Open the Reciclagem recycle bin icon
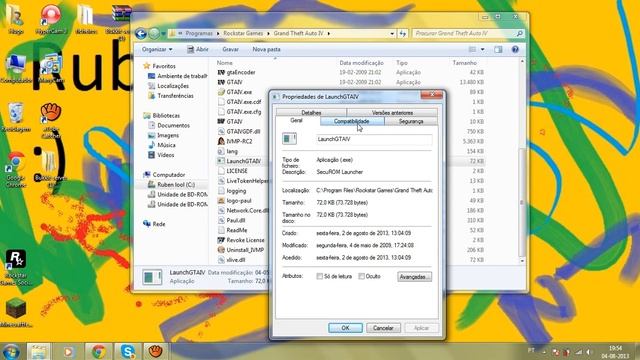Viewport: 640px width, 360px height. point(16,118)
